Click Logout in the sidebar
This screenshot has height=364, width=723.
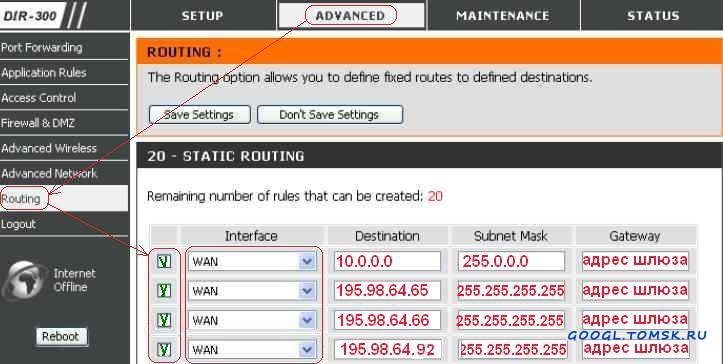(64, 224)
